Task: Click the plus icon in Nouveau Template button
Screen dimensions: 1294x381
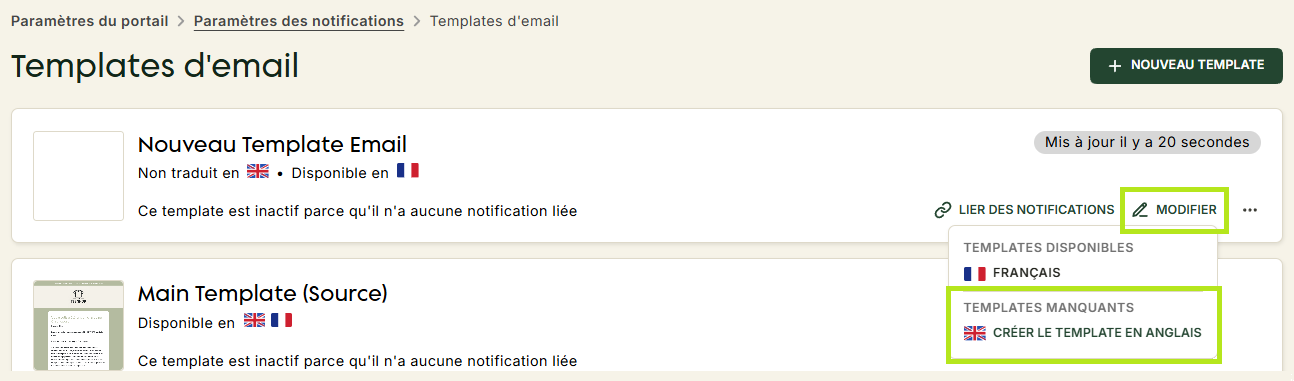Action: (x=1115, y=65)
